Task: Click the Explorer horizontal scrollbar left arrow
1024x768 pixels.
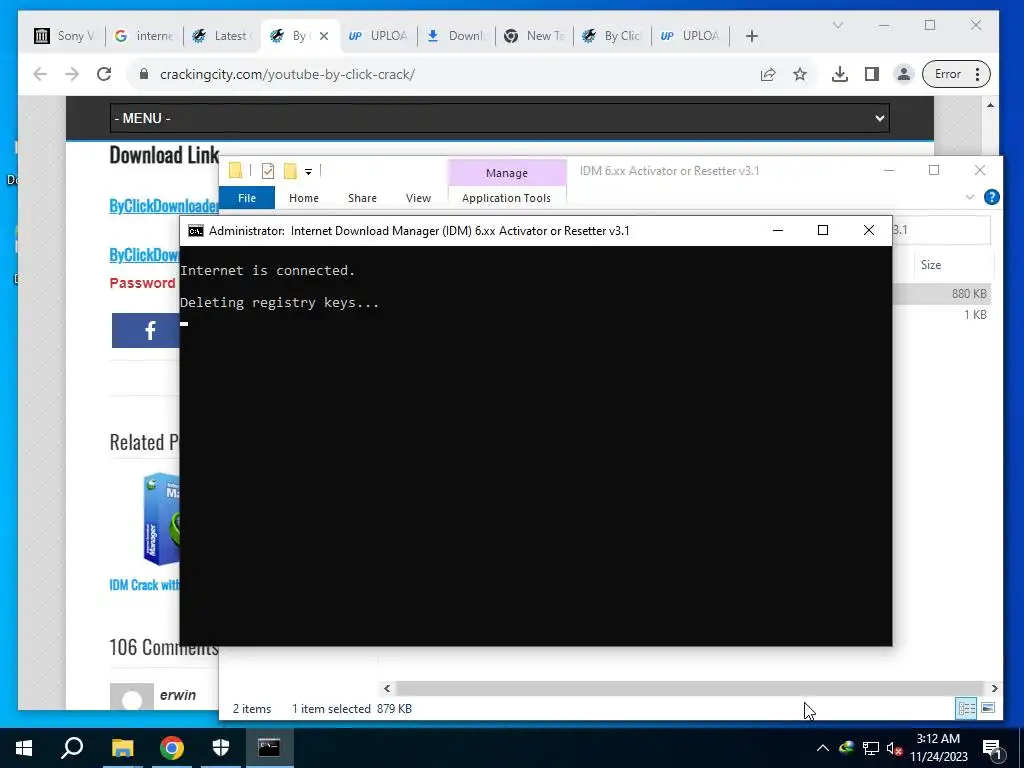Action: (x=387, y=688)
